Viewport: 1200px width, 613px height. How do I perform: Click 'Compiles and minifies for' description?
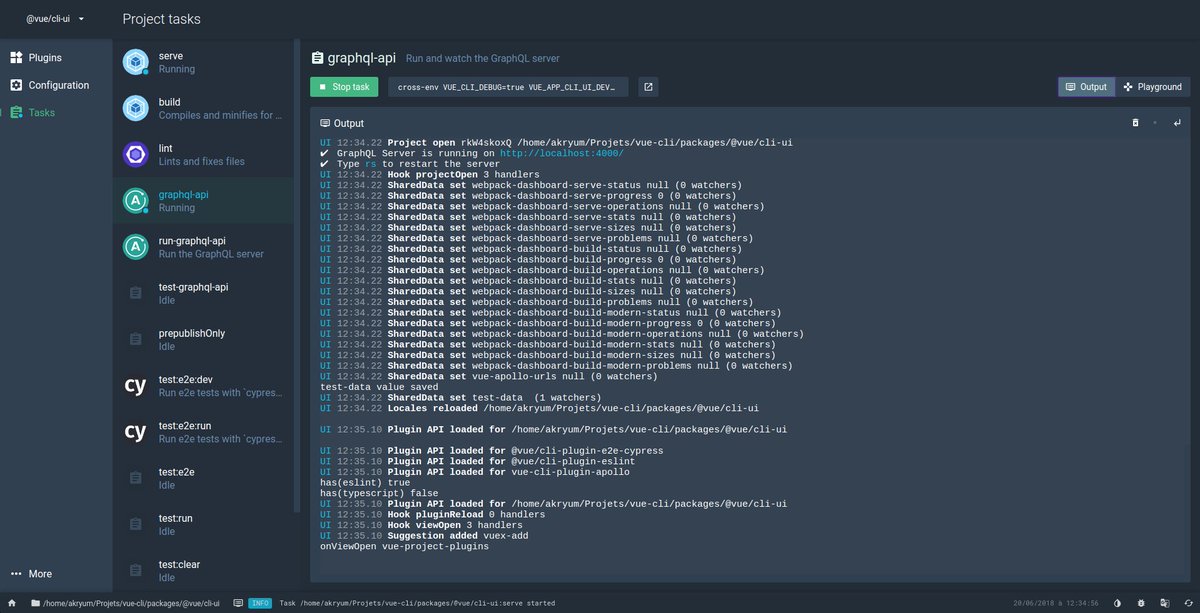click(220, 115)
